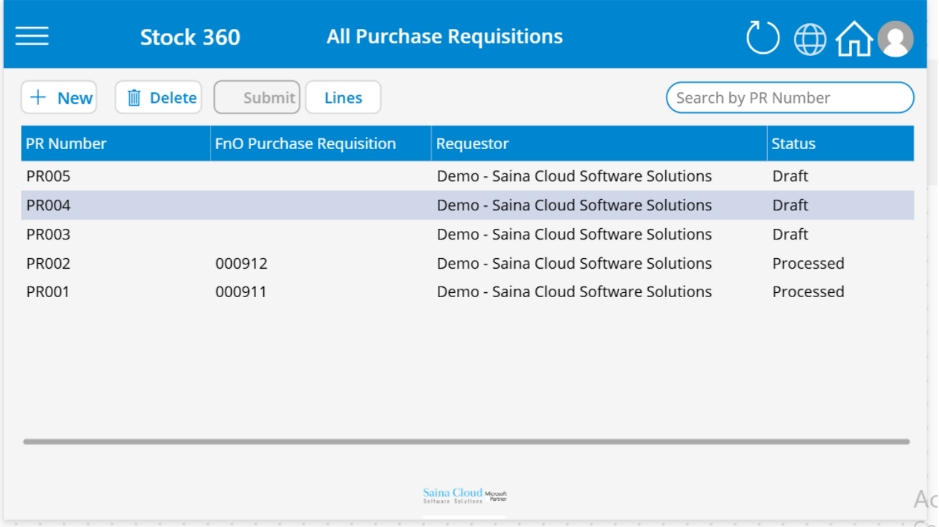This screenshot has width=939, height=527.
Task: Click the Status column header
Action: click(x=840, y=143)
